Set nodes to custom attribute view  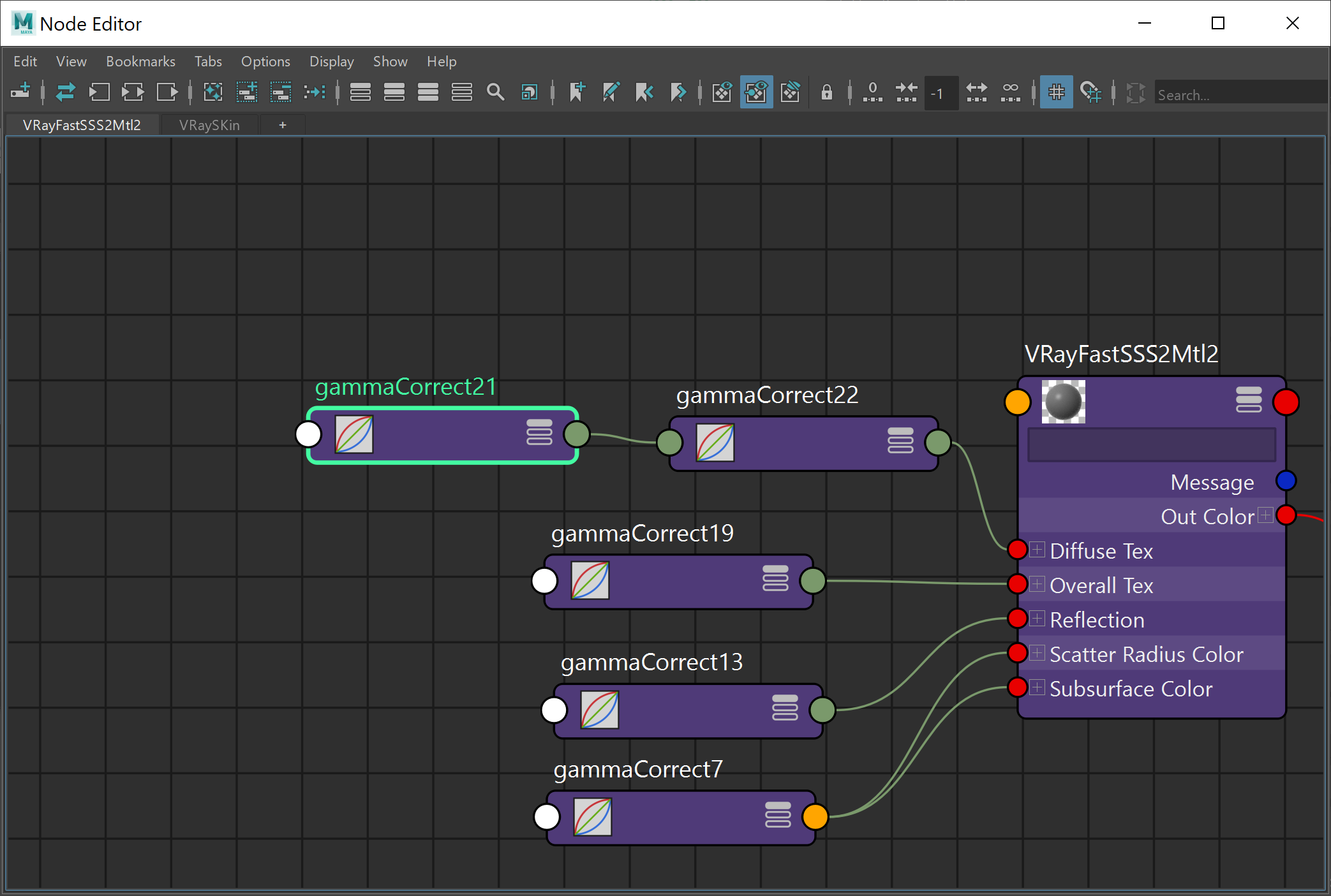[462, 92]
